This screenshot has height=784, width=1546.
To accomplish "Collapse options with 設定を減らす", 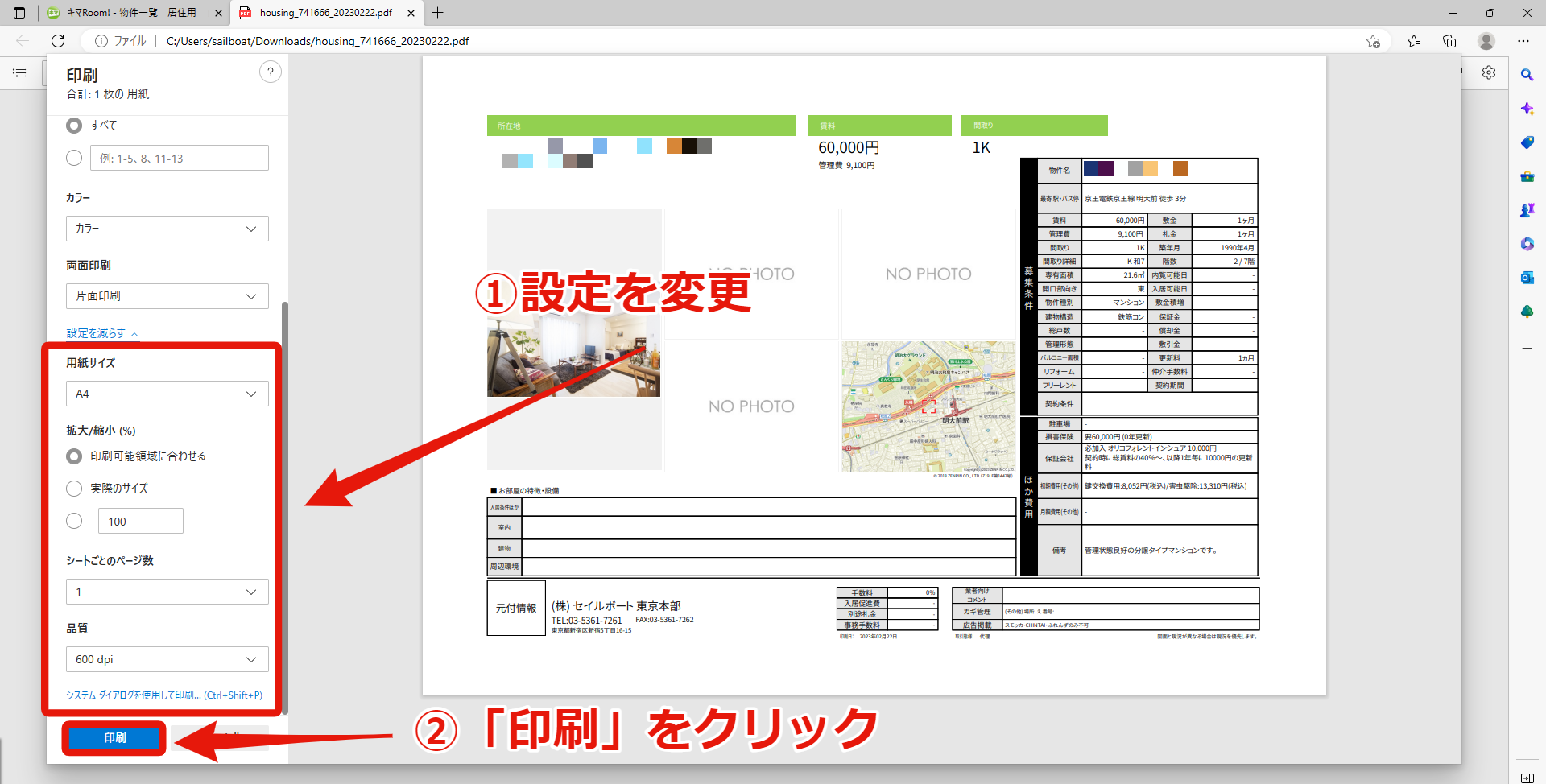I will [102, 333].
